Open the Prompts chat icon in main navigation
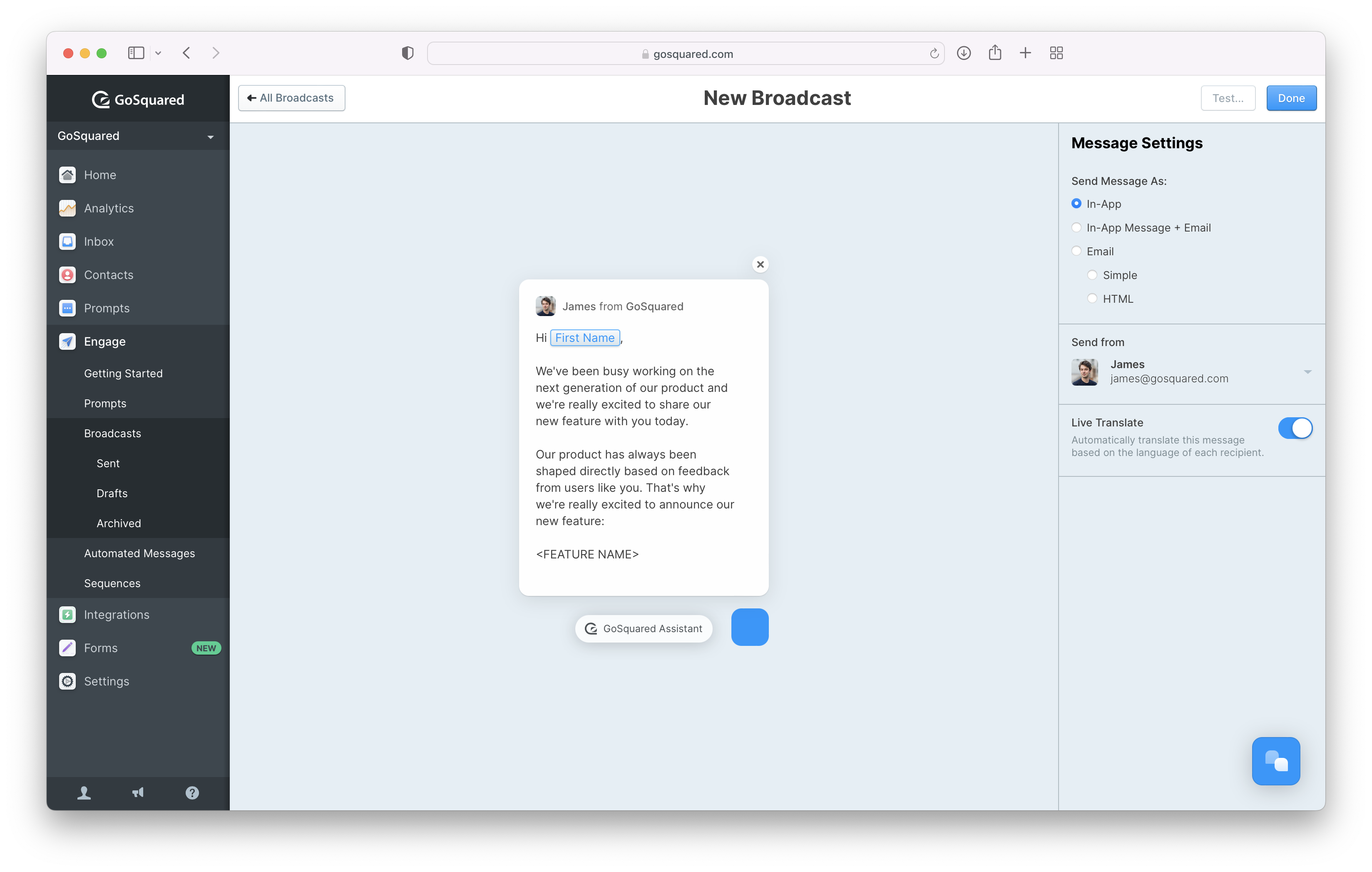This screenshot has width=1372, height=872. 67,308
